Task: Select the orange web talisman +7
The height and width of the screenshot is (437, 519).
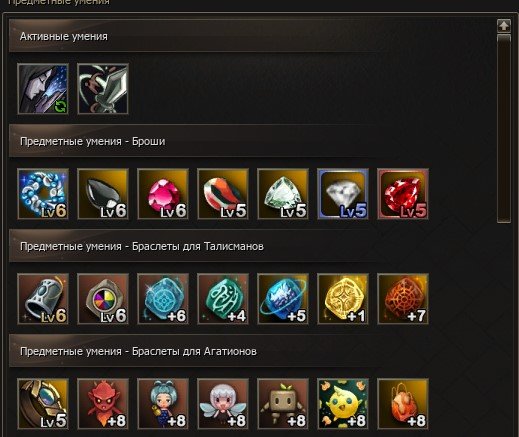Action: point(403,299)
